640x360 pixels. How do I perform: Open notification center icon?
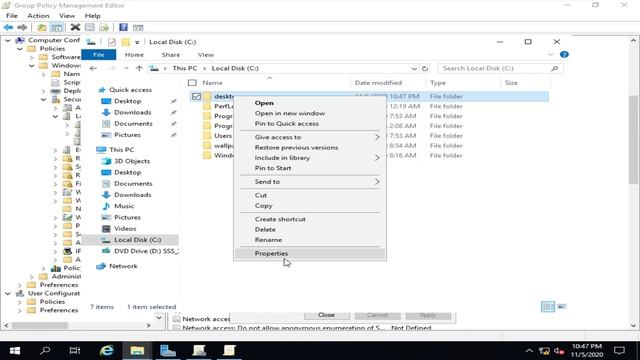click(619, 351)
